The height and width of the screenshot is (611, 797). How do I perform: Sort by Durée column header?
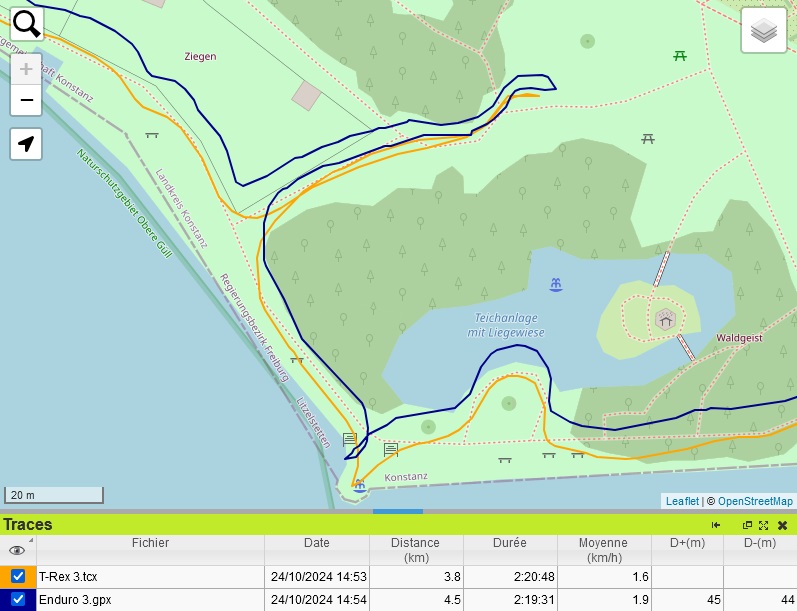point(509,543)
